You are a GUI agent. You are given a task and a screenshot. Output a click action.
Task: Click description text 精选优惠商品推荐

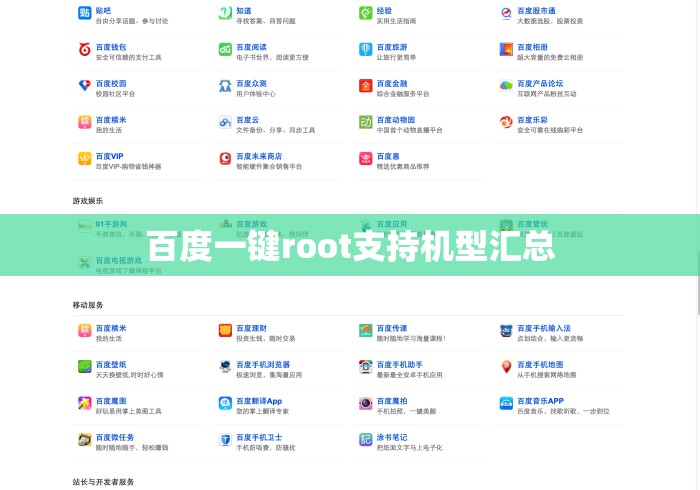[x=403, y=167]
